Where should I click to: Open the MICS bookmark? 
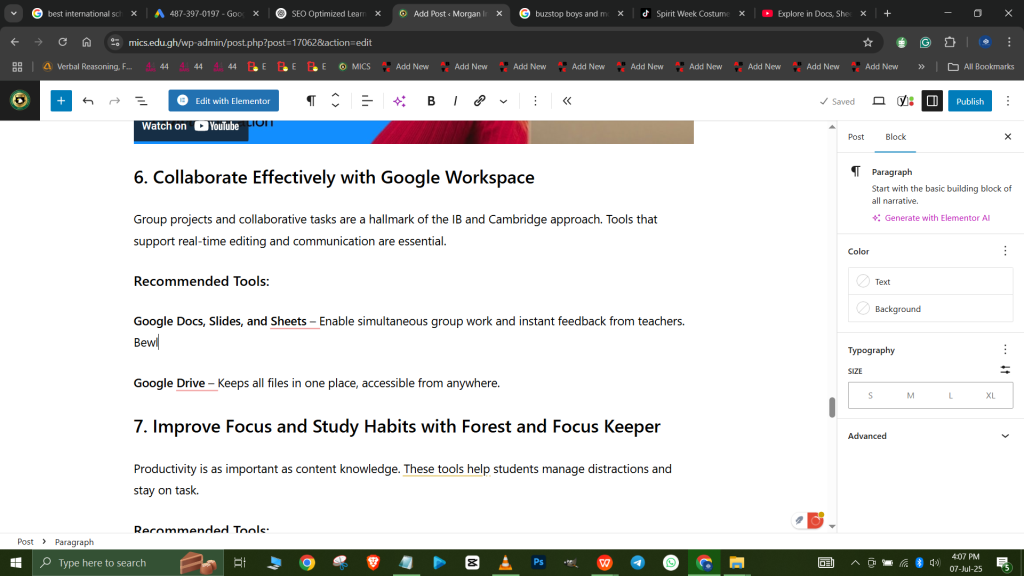(x=354, y=67)
